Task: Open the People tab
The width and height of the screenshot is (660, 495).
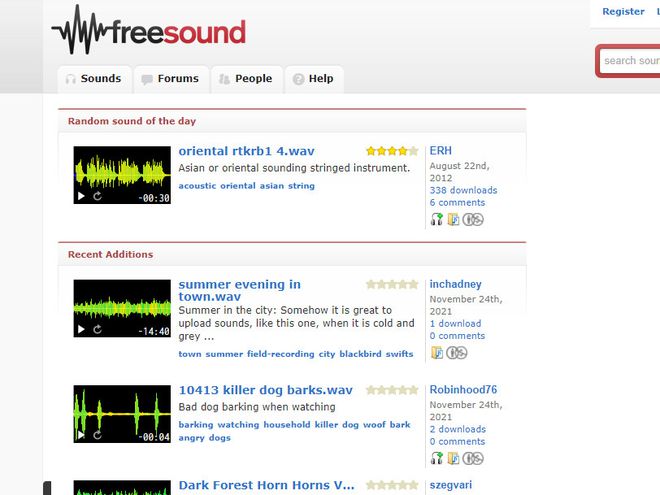Action: (246, 79)
